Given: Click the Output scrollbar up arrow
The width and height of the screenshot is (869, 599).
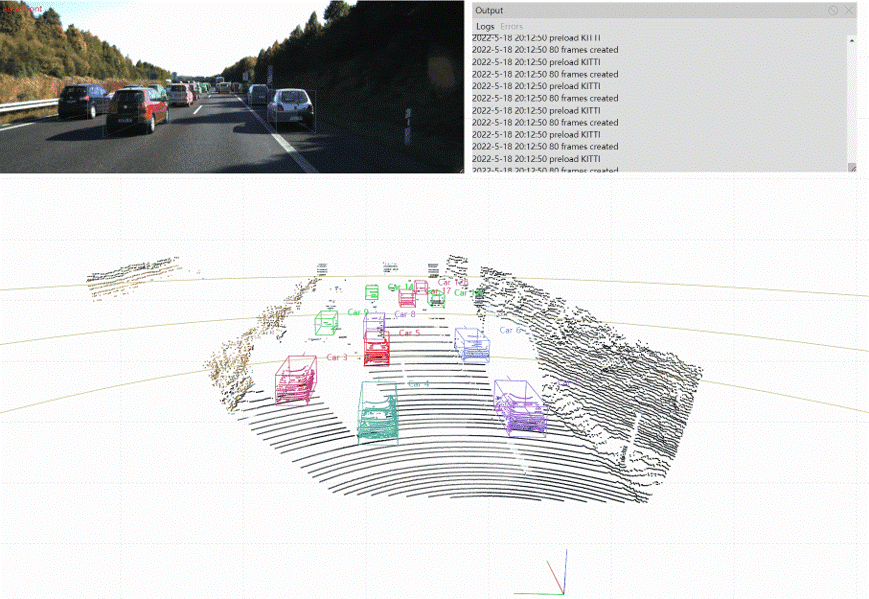Looking at the screenshot, I should (852, 41).
